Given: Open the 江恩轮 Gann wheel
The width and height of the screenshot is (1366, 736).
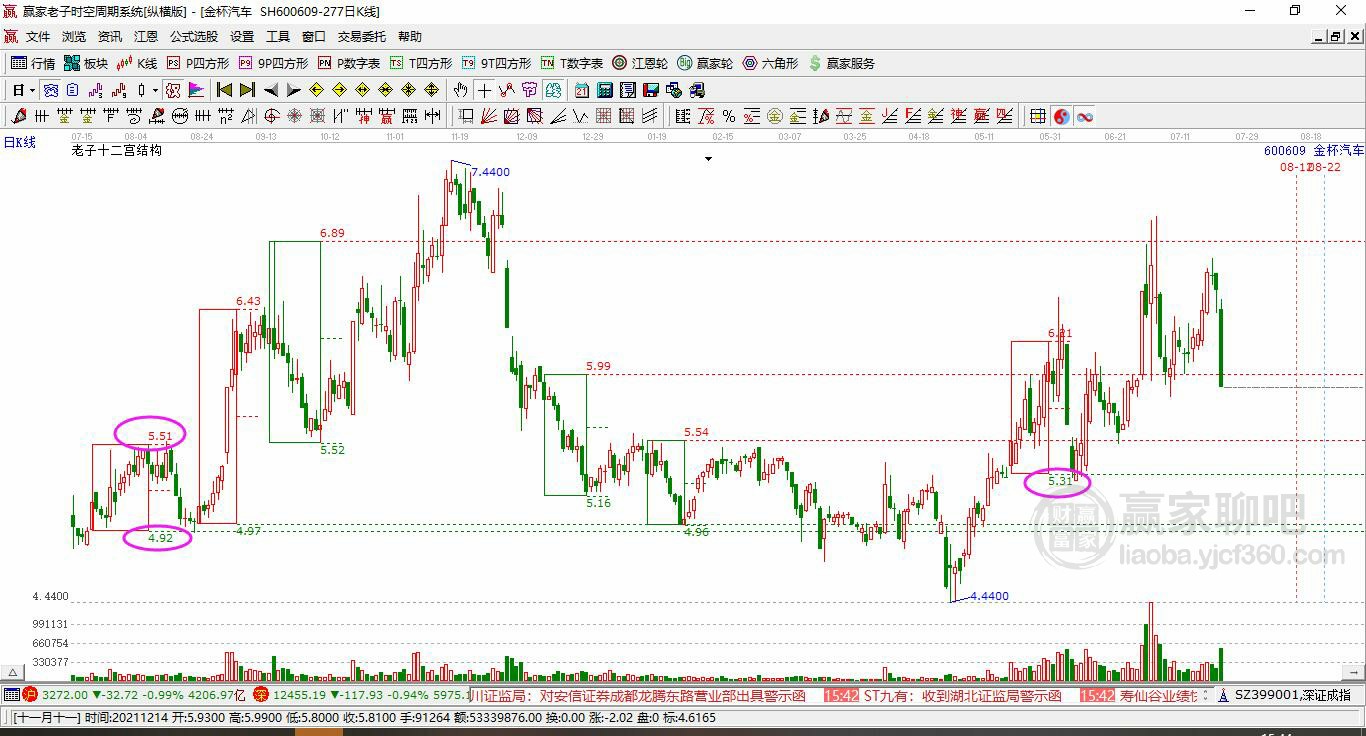Looking at the screenshot, I should coord(640,63).
